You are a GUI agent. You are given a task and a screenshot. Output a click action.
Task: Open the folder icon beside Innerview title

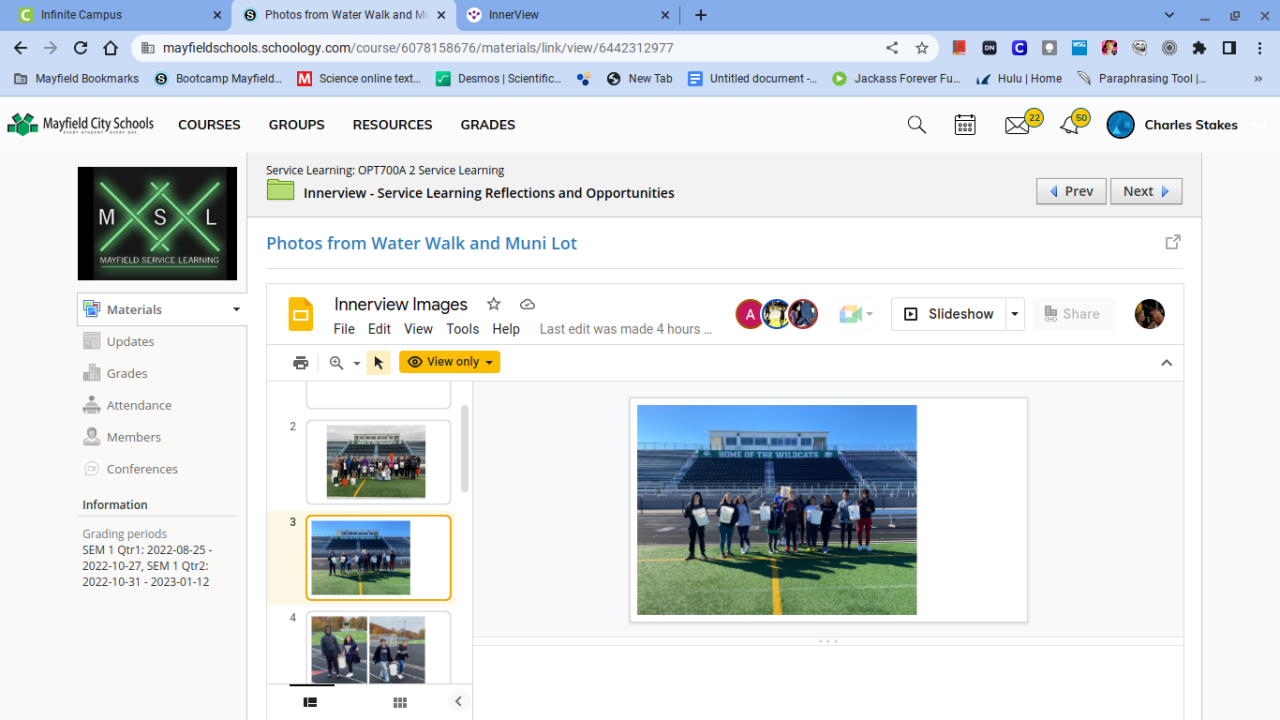click(x=280, y=190)
